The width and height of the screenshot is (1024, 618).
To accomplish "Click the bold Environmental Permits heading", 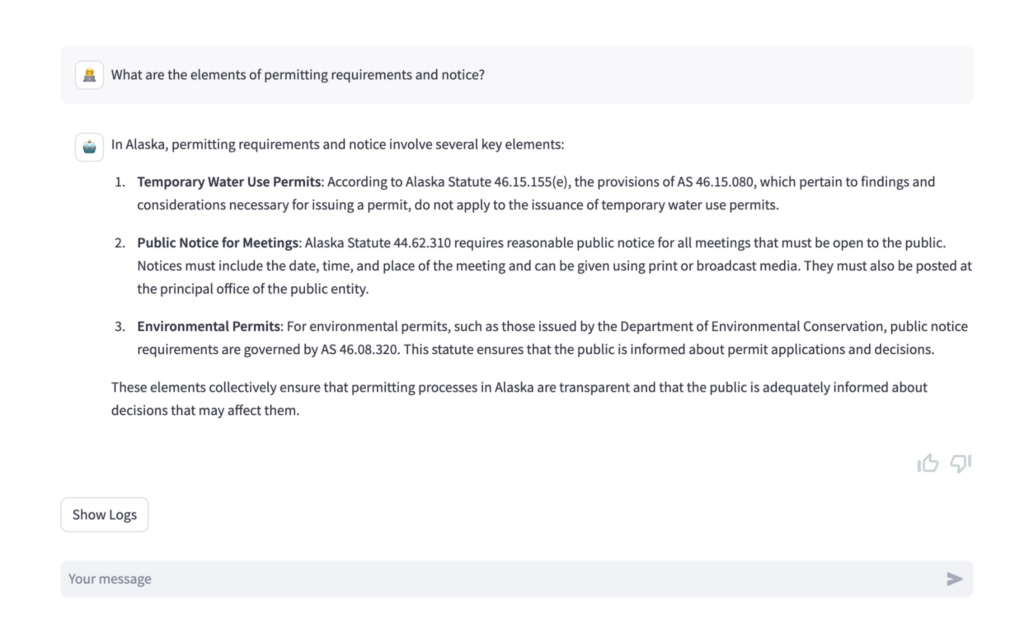I will [210, 327].
